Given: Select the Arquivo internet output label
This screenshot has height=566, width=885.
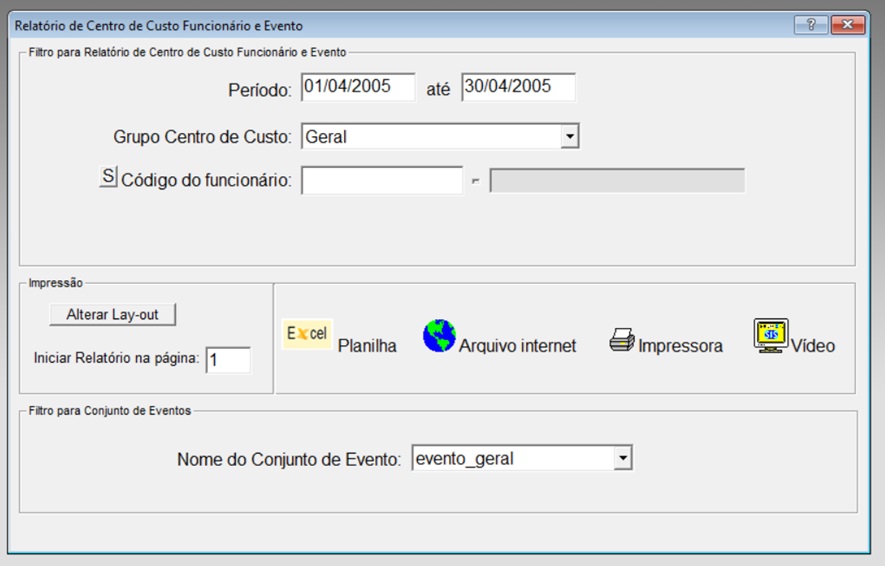Looking at the screenshot, I should coord(517,345).
